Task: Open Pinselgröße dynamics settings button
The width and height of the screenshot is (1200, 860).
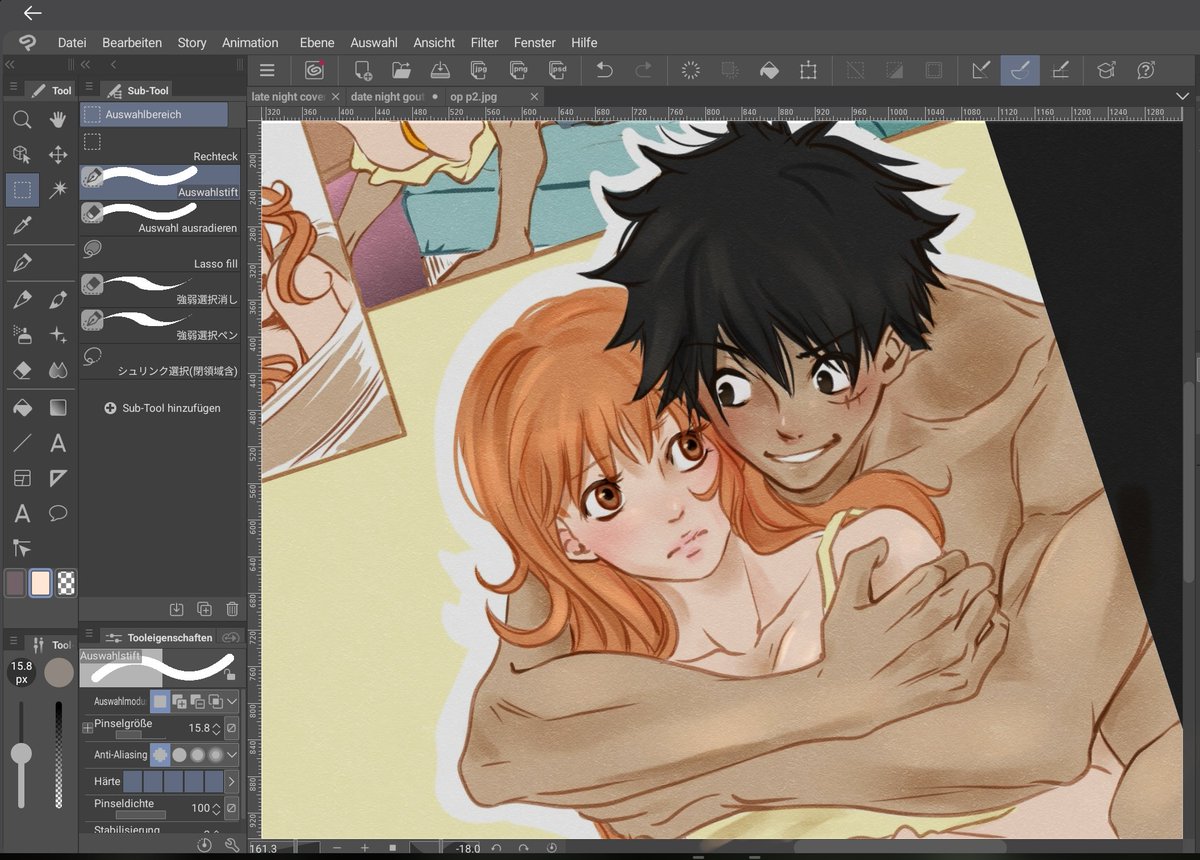Action: pyautogui.click(x=232, y=728)
